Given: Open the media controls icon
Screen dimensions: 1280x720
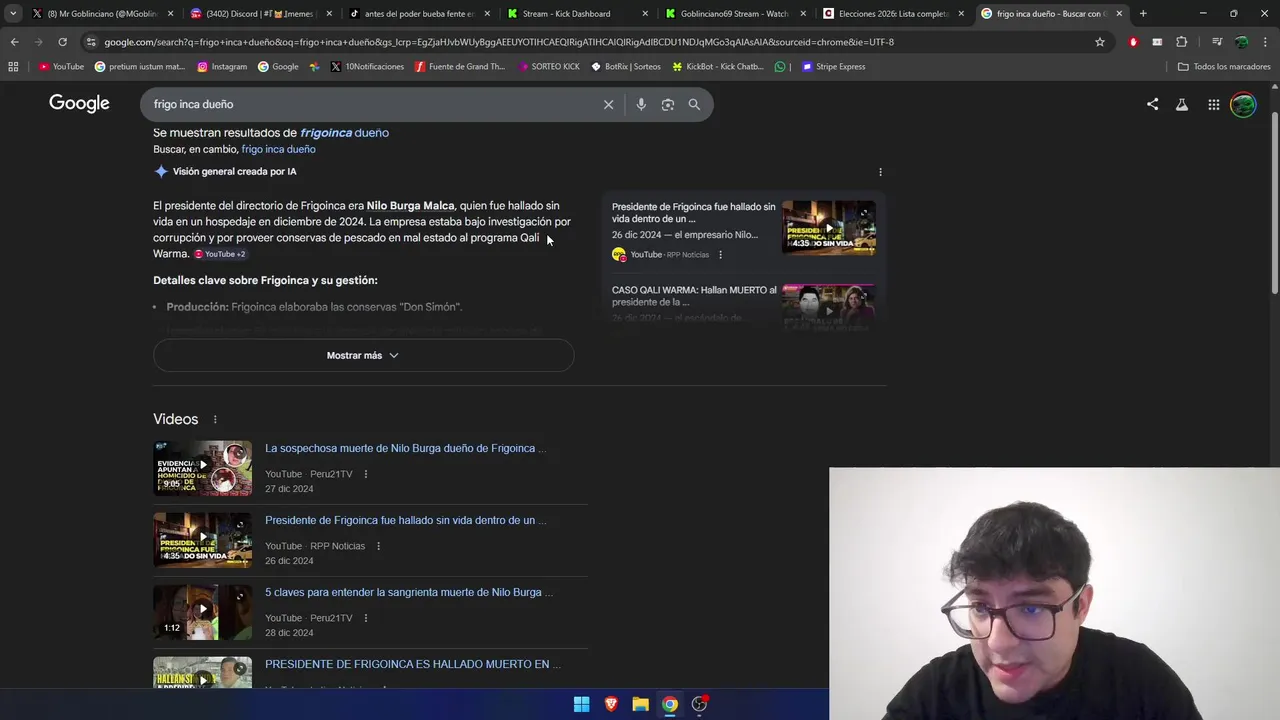Looking at the screenshot, I should pos(1217,42).
